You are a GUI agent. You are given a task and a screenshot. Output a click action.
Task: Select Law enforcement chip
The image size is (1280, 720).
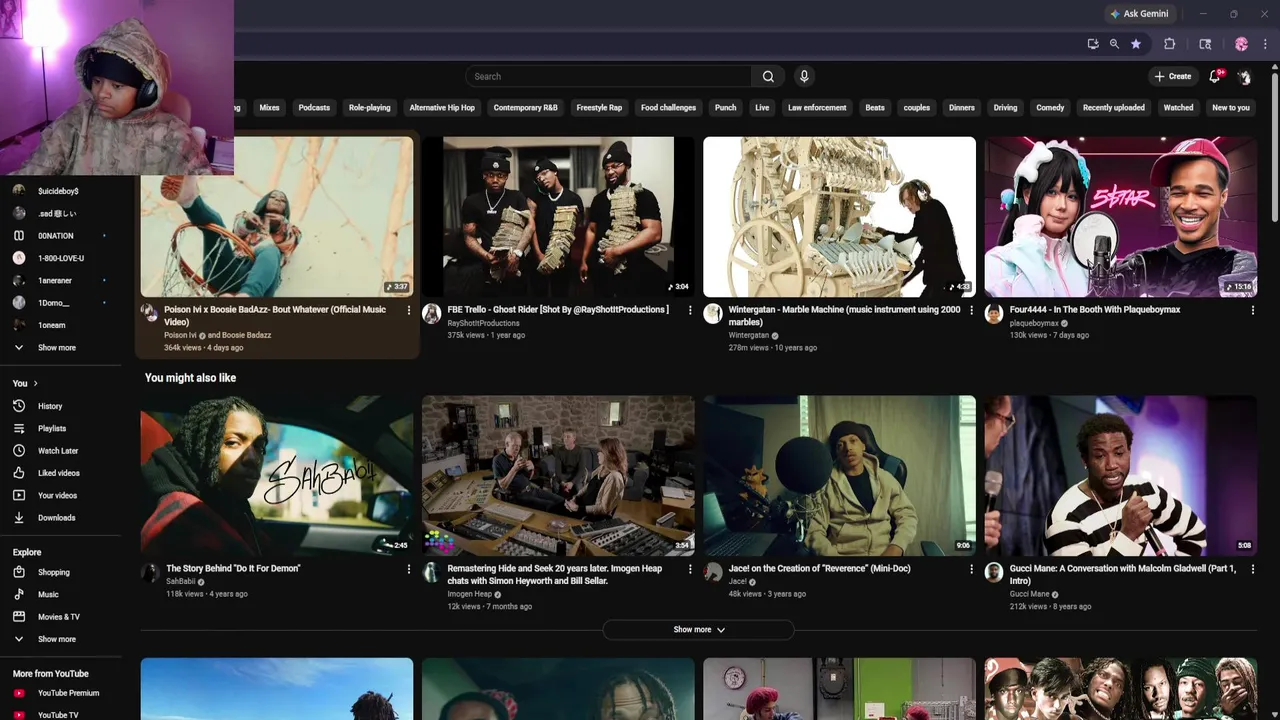[817, 108]
